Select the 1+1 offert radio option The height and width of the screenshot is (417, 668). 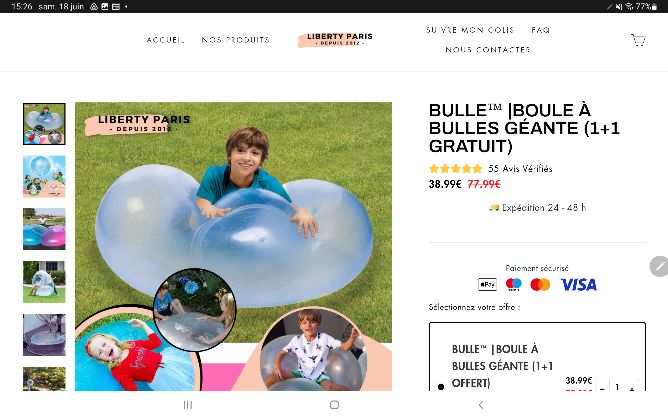tap(441, 387)
